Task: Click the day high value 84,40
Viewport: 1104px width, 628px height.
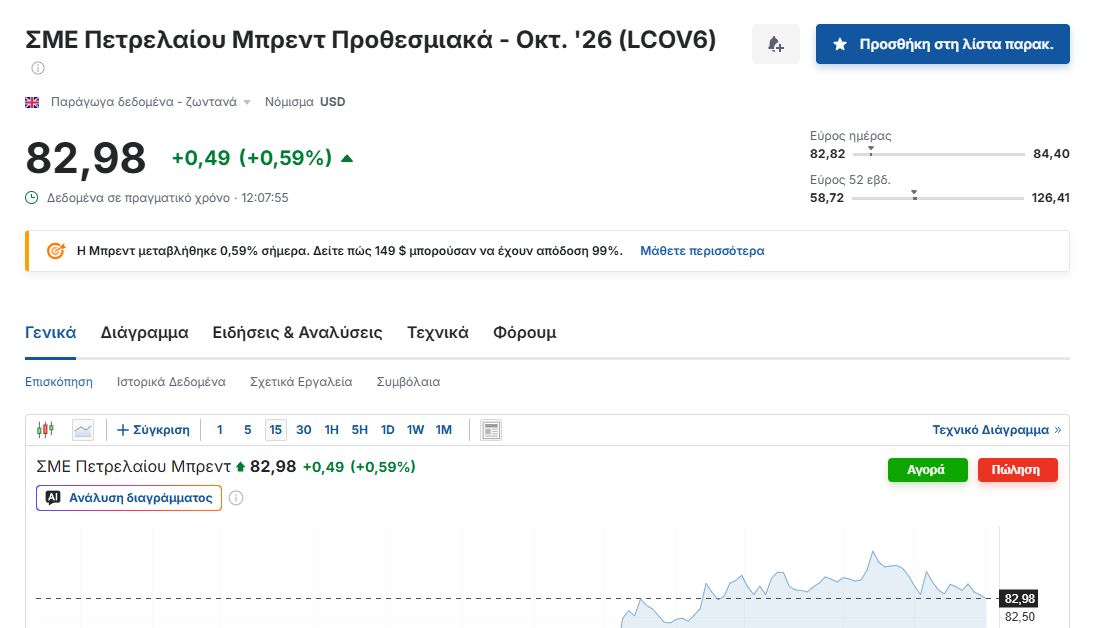Action: point(1051,153)
